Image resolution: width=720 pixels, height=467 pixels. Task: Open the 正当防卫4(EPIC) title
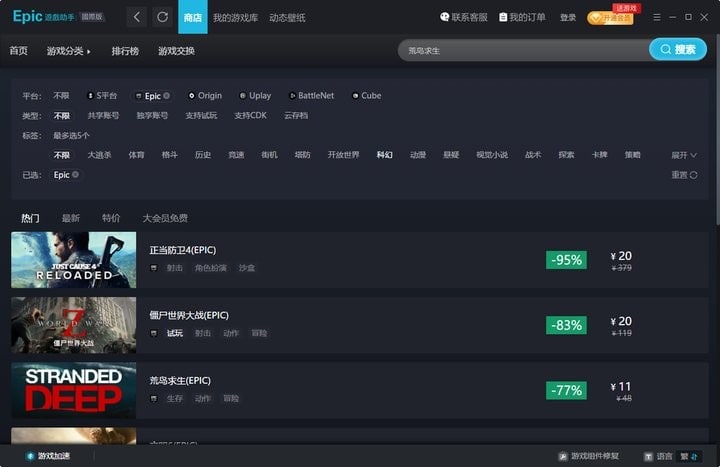183,250
